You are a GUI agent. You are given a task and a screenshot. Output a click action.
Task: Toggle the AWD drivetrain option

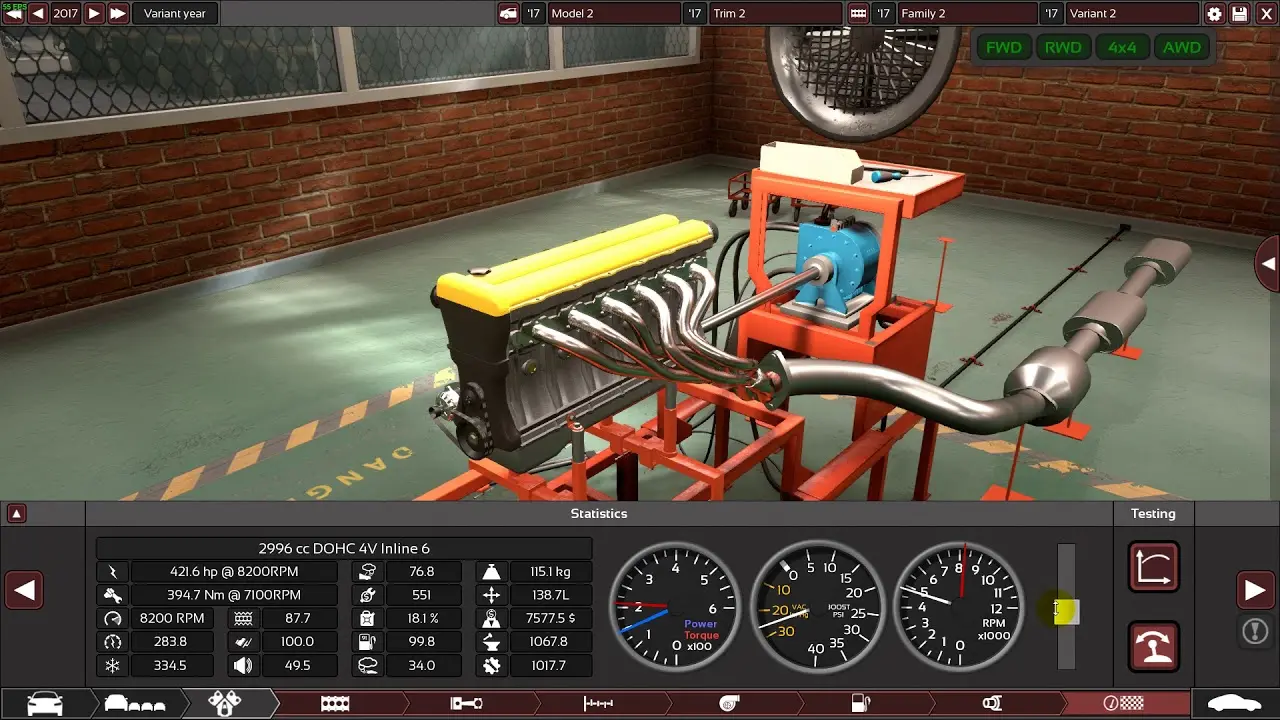click(x=1182, y=47)
